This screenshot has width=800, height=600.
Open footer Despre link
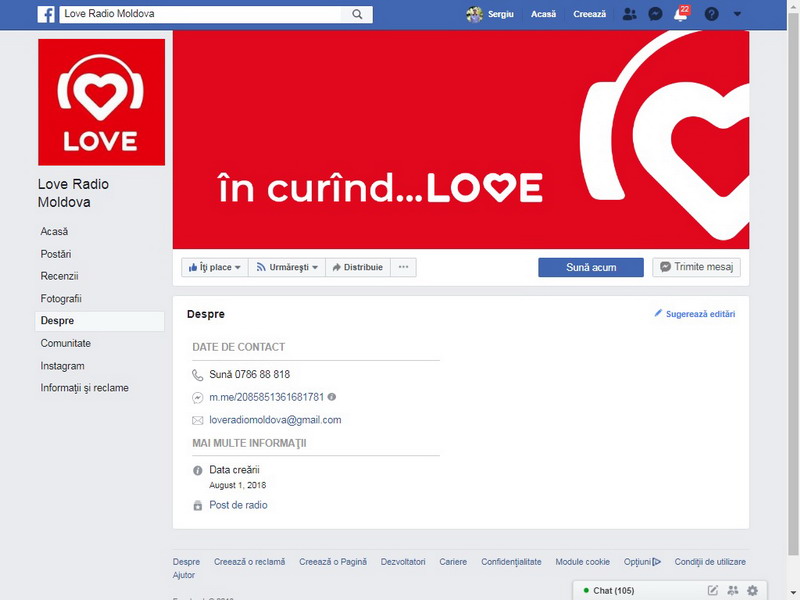coord(186,562)
